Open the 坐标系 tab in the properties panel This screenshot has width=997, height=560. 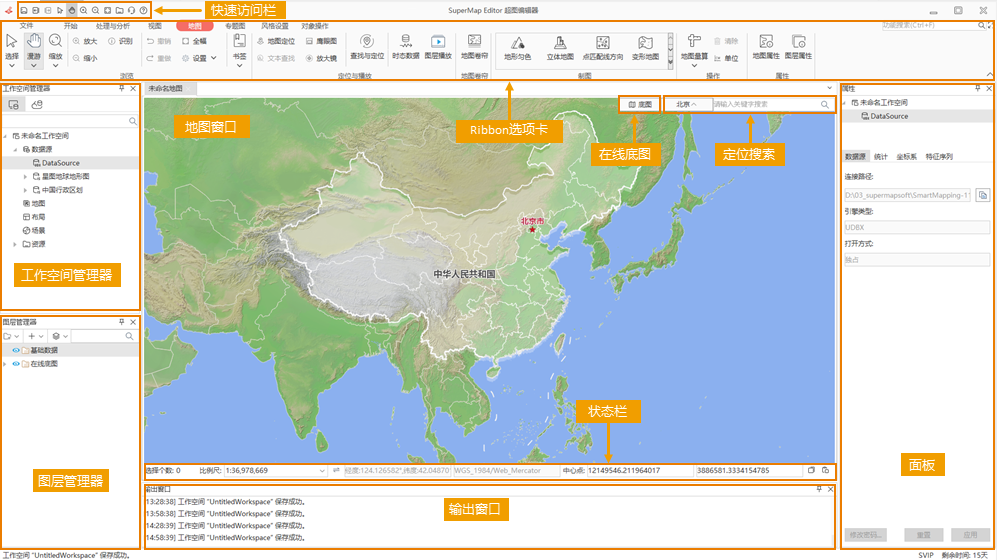907,157
